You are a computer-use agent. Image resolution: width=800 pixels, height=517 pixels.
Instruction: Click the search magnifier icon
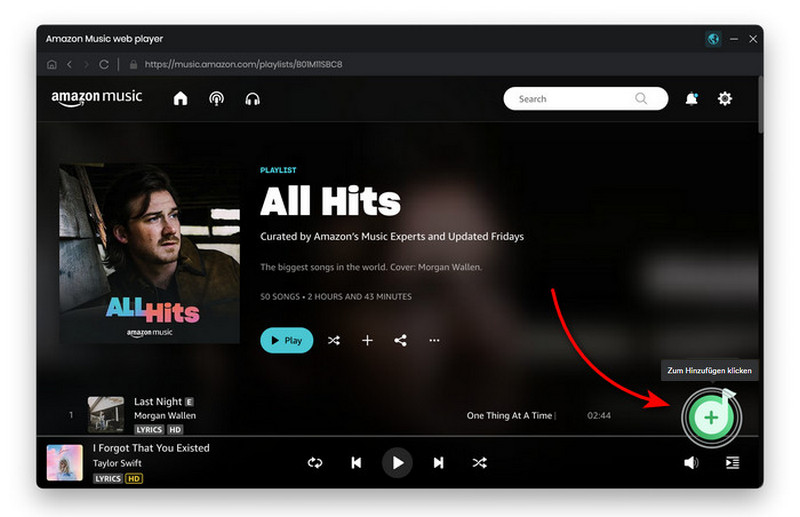(x=641, y=99)
